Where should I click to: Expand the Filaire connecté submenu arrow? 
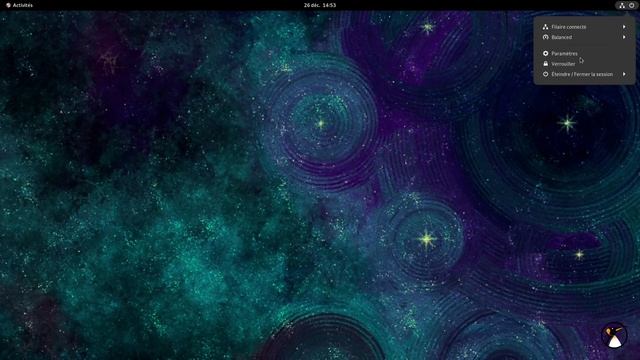coord(624,27)
